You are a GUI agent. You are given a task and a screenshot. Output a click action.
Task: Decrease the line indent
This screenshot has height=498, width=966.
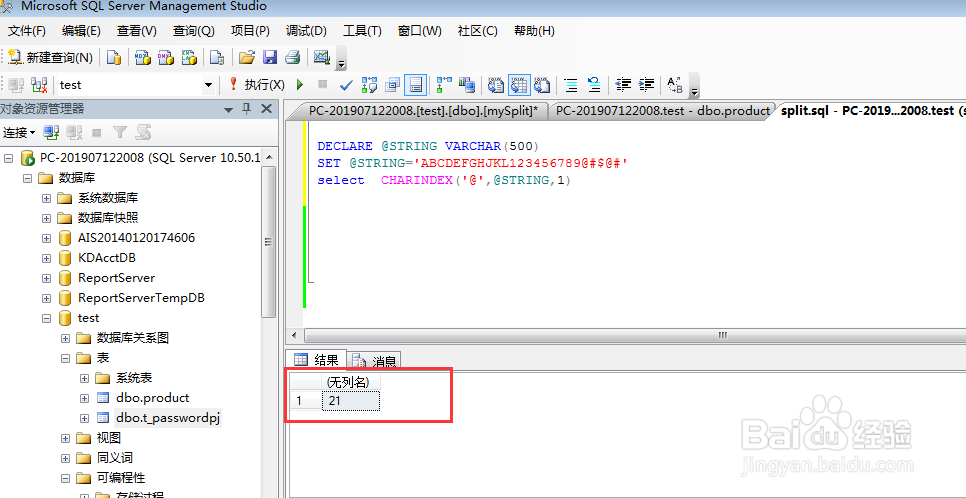(x=623, y=84)
